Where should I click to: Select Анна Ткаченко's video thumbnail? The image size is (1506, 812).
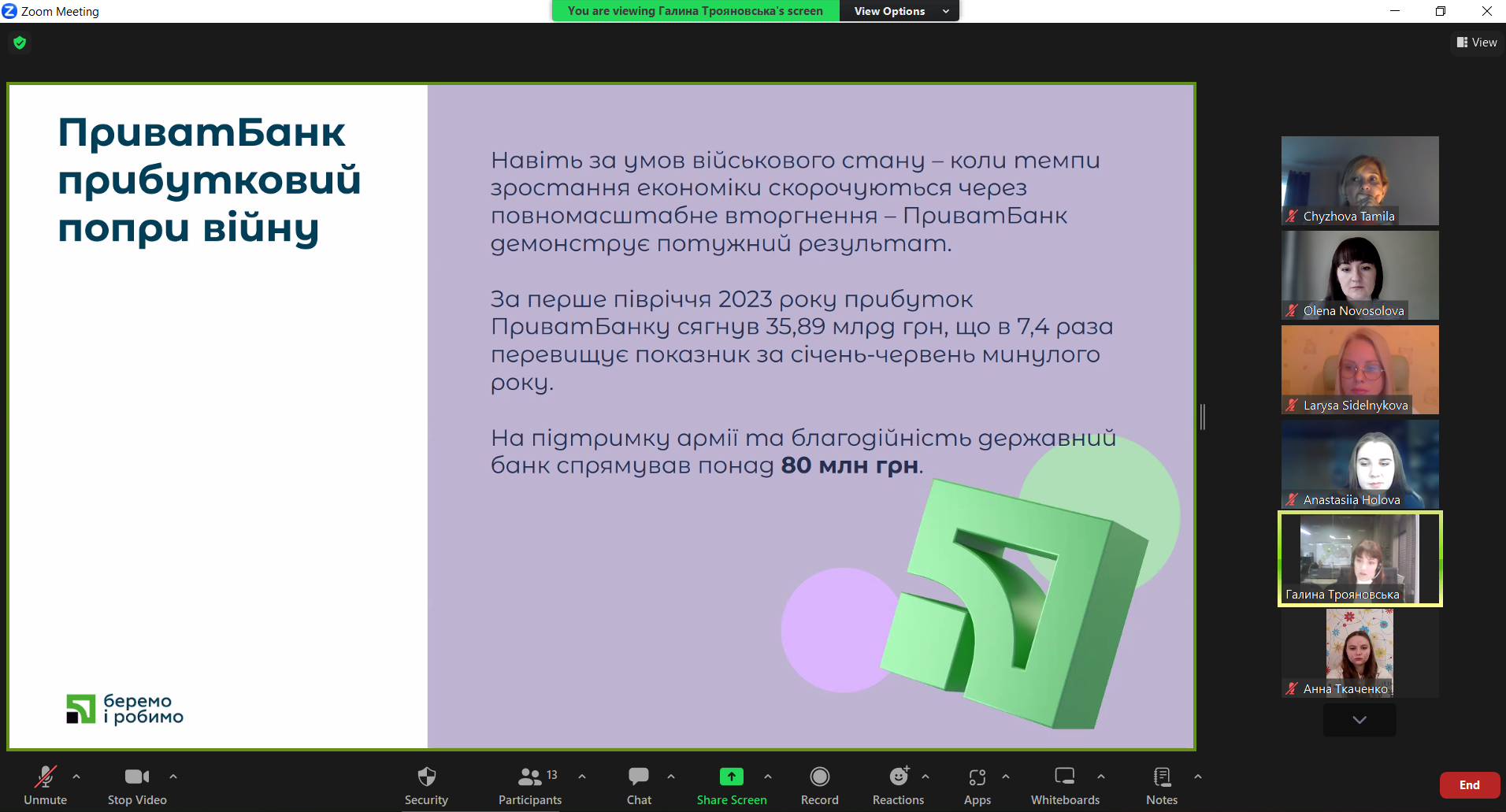pyautogui.click(x=1359, y=653)
